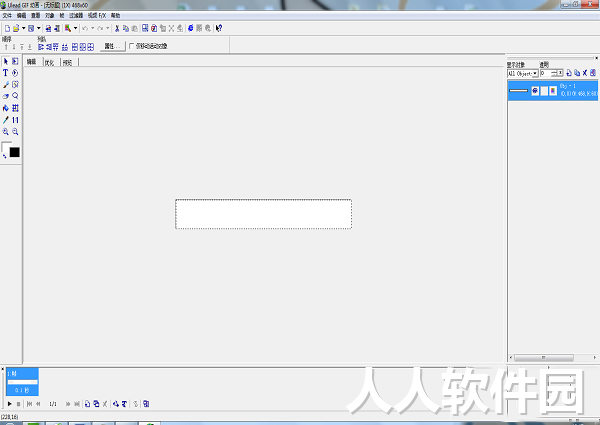Switch to the 优化 (Optimize) tab
Image resolution: width=600 pixels, height=425 pixels.
(49, 62)
